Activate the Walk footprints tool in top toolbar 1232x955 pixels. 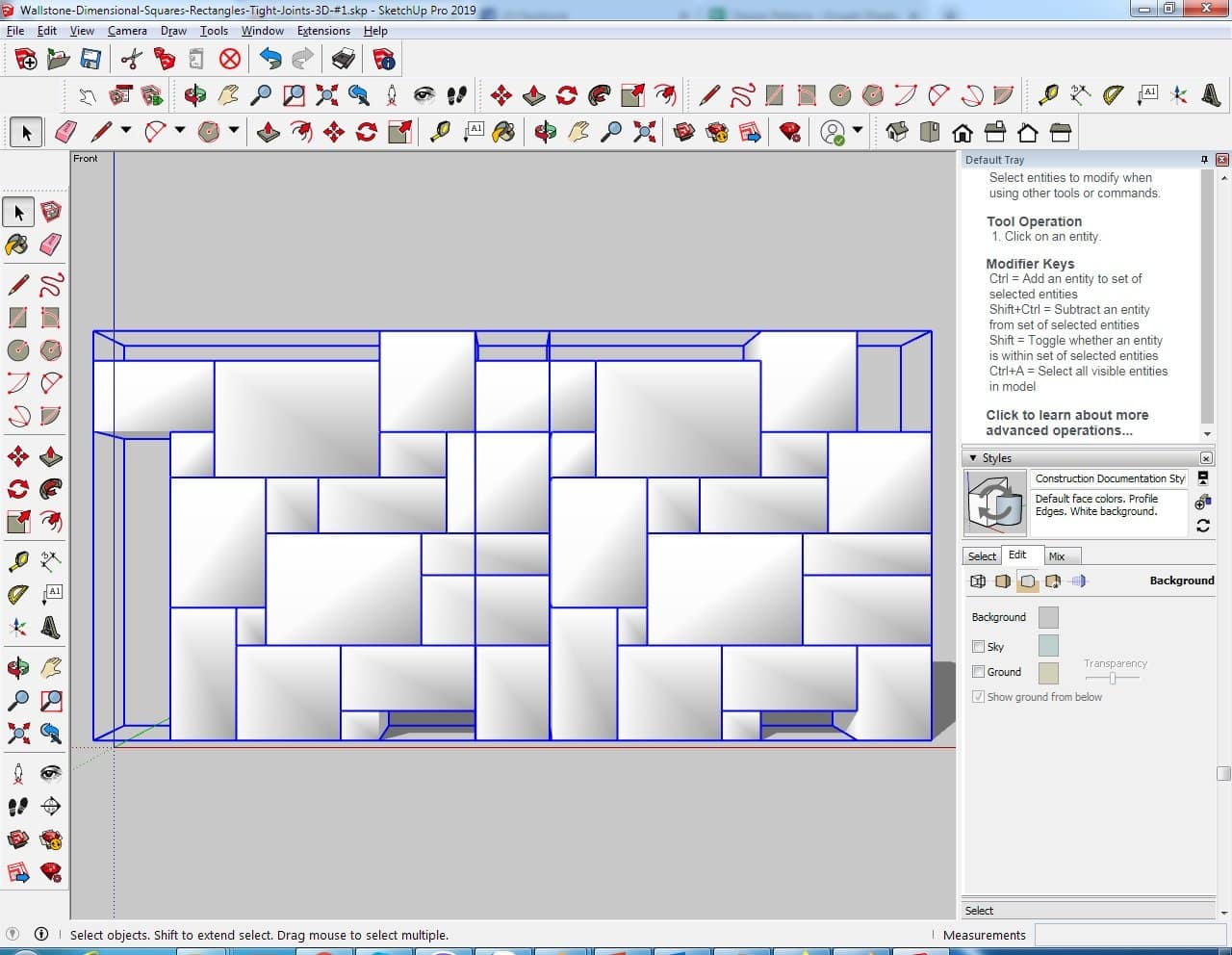456,95
